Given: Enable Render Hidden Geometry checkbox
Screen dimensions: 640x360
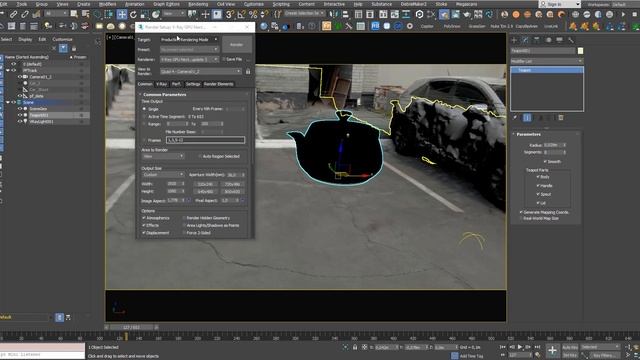Looking at the screenshot, I should coord(184,218).
